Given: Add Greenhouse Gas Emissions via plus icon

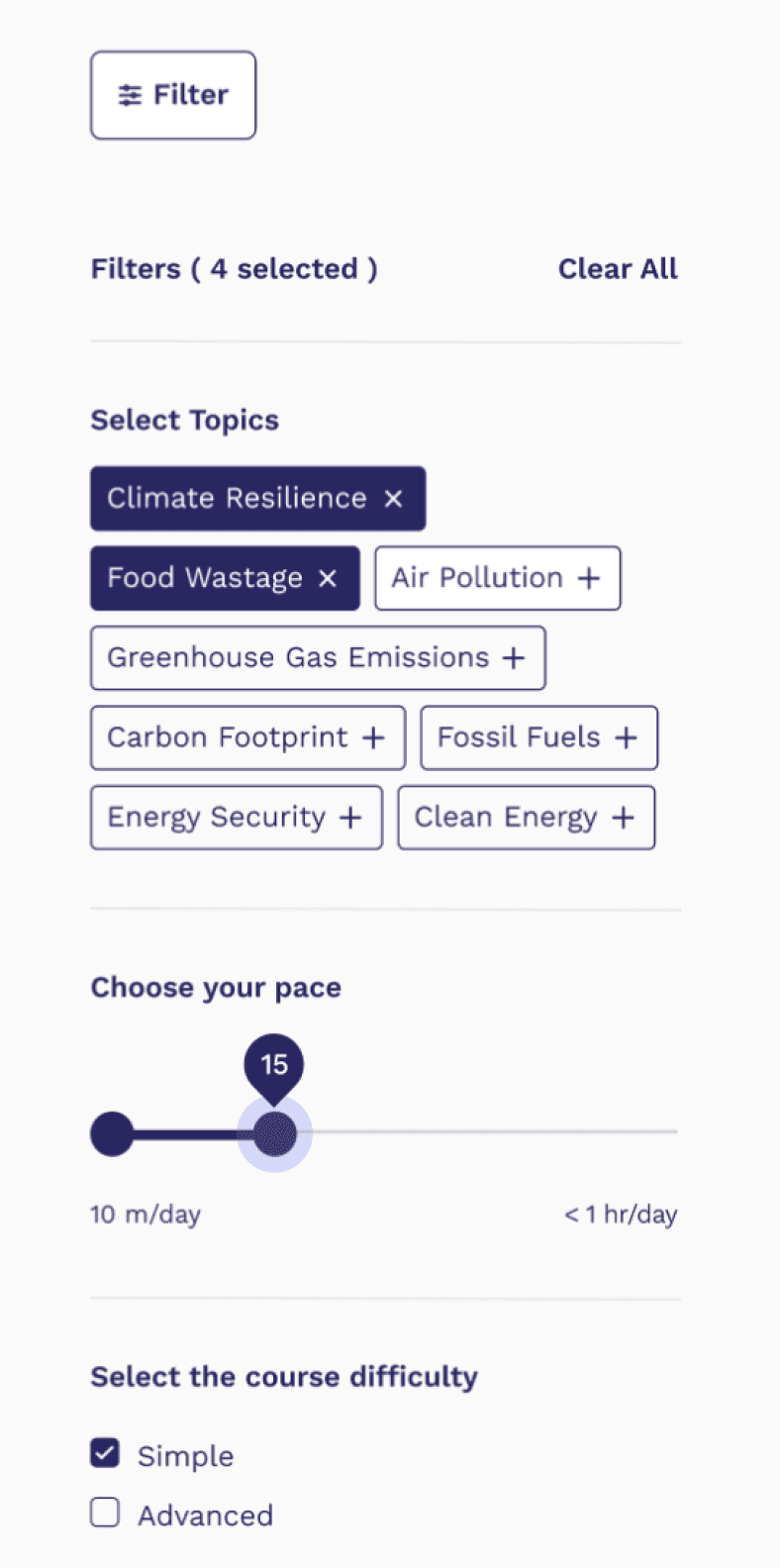Looking at the screenshot, I should [x=513, y=658].
